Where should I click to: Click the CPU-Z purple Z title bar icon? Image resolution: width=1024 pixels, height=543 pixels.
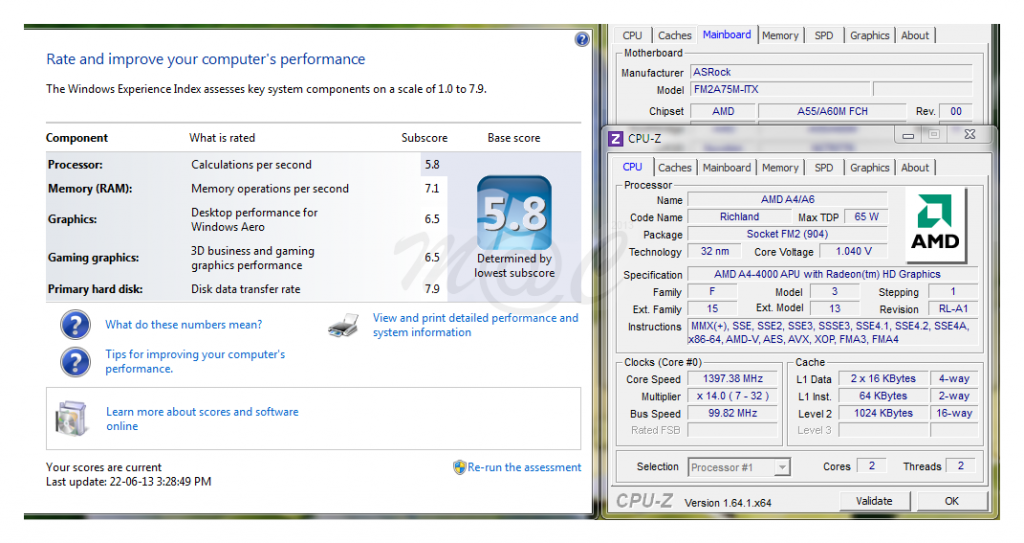coord(616,138)
